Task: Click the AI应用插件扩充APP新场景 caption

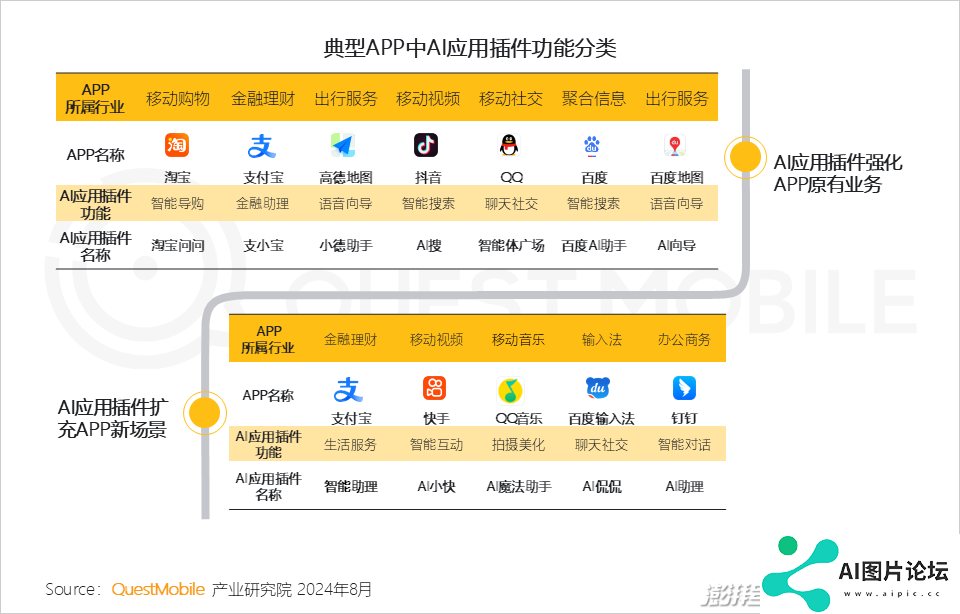Action: tap(113, 418)
